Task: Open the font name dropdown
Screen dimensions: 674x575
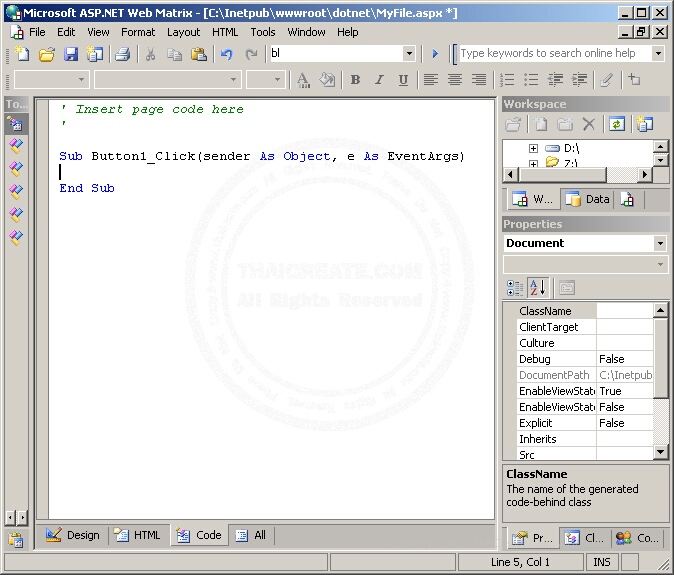Action: 233,80
